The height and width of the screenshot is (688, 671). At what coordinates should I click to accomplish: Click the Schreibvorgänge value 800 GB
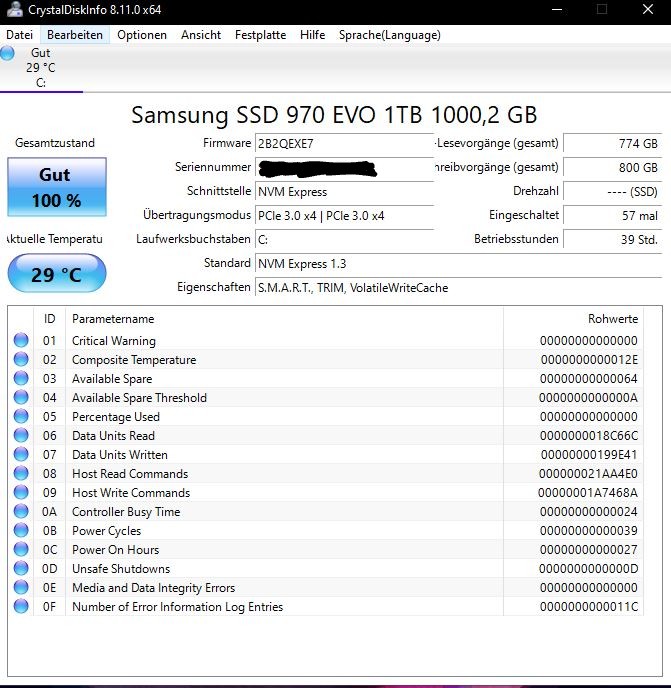[612, 168]
